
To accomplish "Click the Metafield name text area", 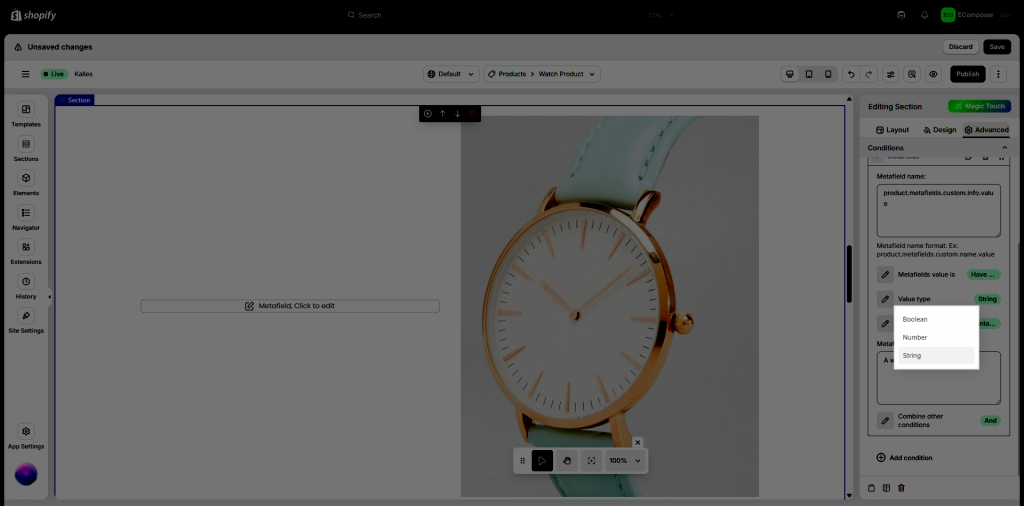I will point(938,210).
